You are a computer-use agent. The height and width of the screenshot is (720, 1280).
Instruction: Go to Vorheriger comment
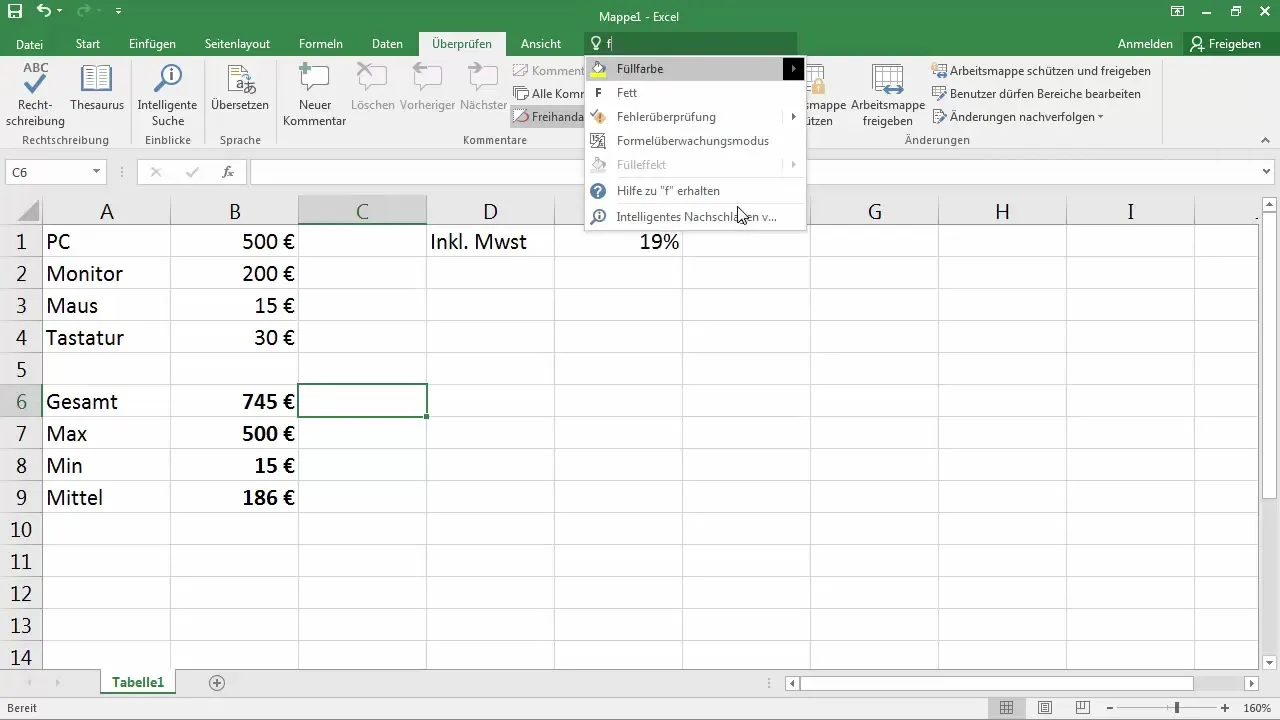pos(428,87)
